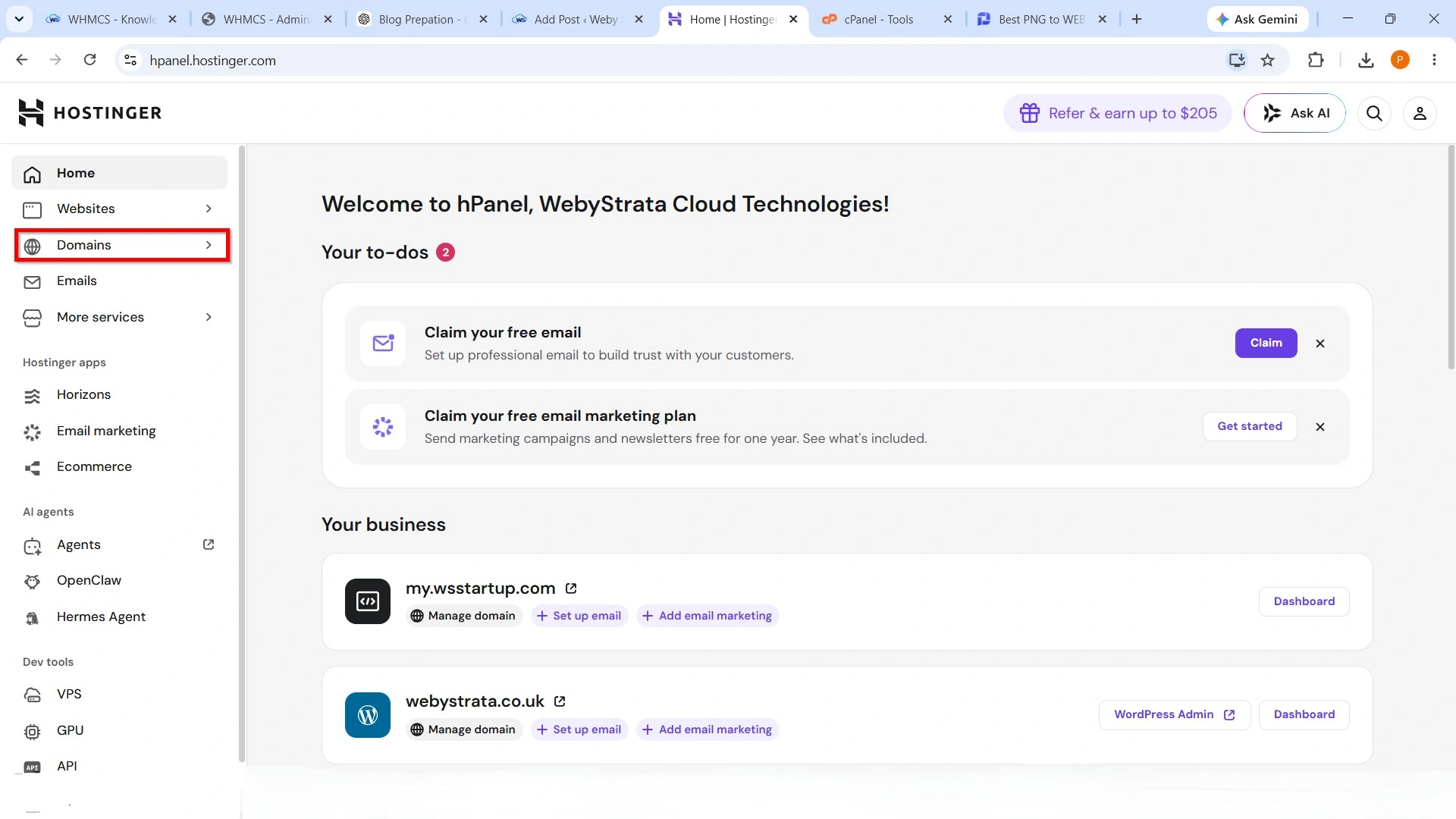Click the free email envelope icon
The height and width of the screenshot is (819, 1456).
[383, 344]
